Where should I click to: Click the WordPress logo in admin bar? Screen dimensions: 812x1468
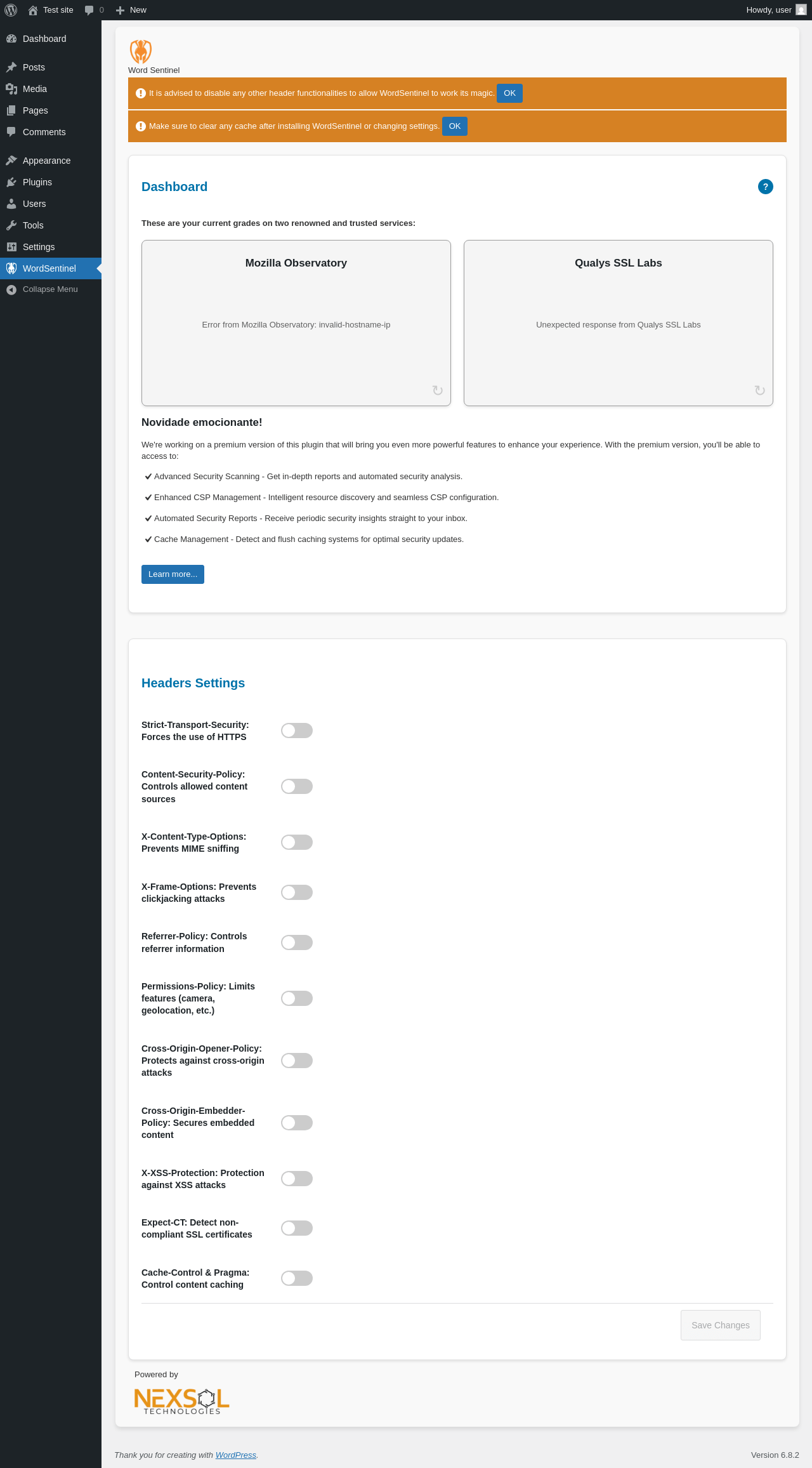pyautogui.click(x=11, y=10)
